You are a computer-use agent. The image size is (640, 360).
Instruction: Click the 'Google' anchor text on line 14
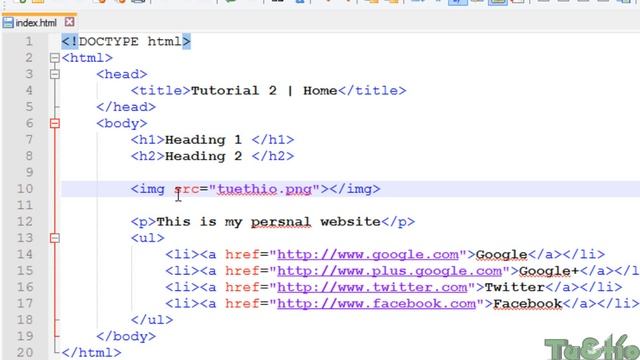(x=502, y=255)
